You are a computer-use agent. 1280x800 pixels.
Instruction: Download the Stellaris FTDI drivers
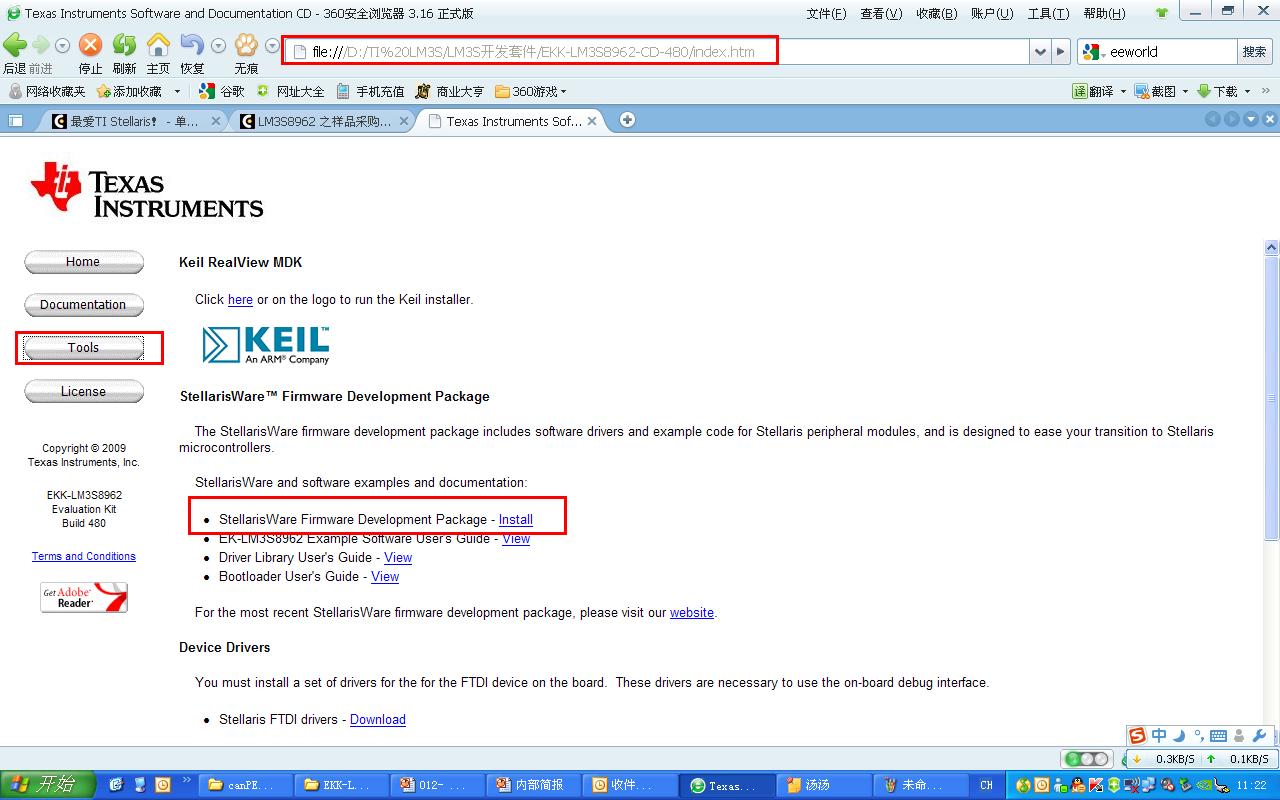click(378, 719)
